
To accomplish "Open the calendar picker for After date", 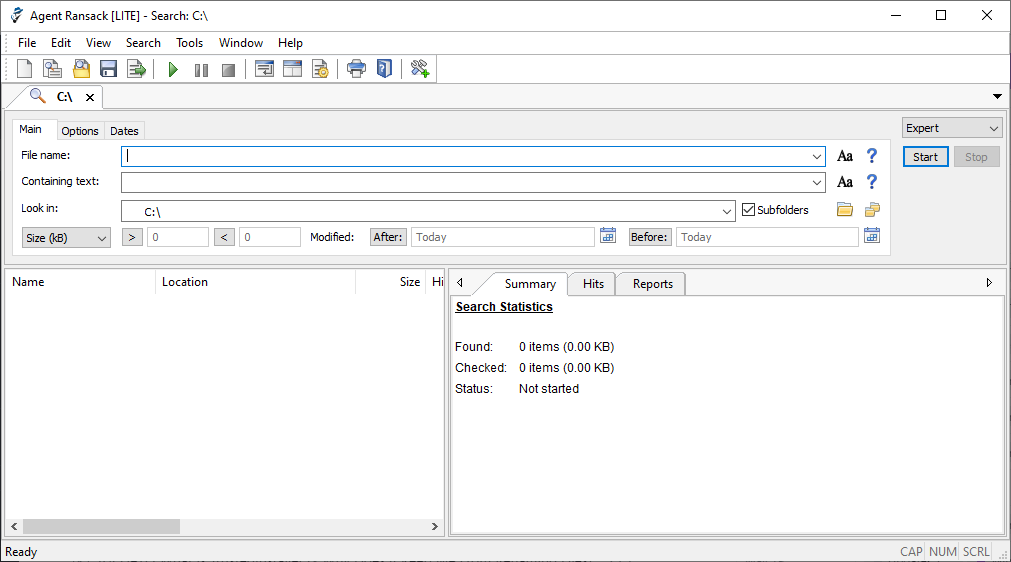I will (x=608, y=236).
